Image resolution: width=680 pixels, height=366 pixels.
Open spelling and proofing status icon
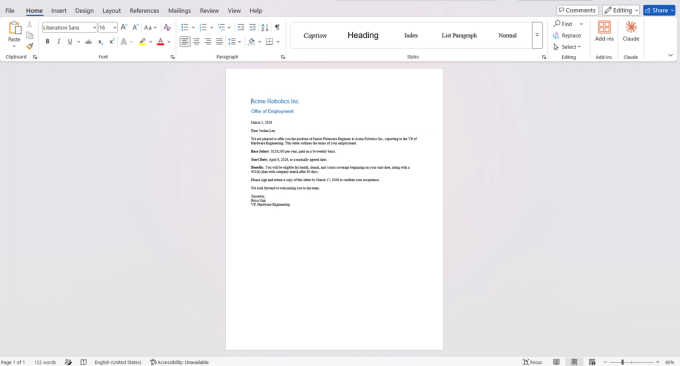tap(68, 362)
